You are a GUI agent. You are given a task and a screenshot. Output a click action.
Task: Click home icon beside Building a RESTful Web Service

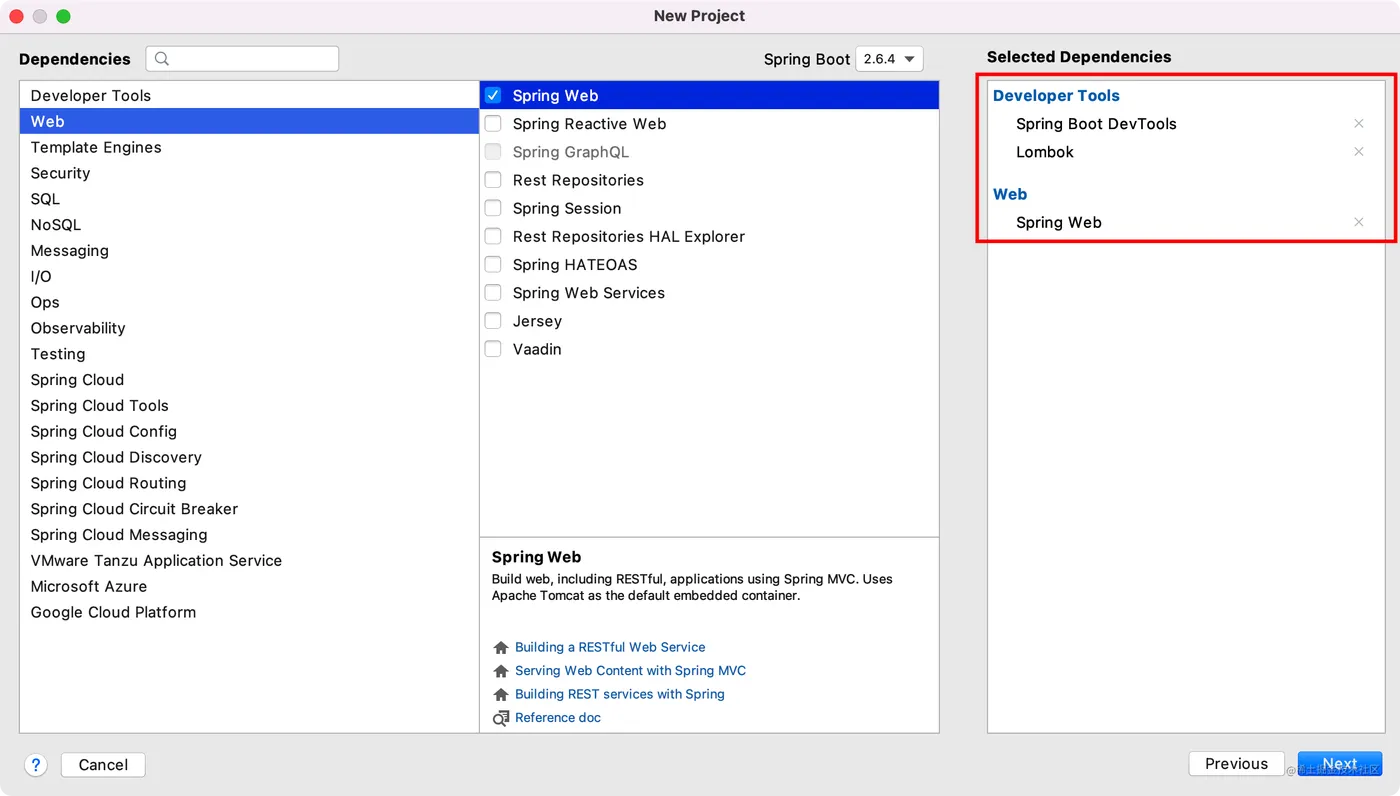pos(501,648)
